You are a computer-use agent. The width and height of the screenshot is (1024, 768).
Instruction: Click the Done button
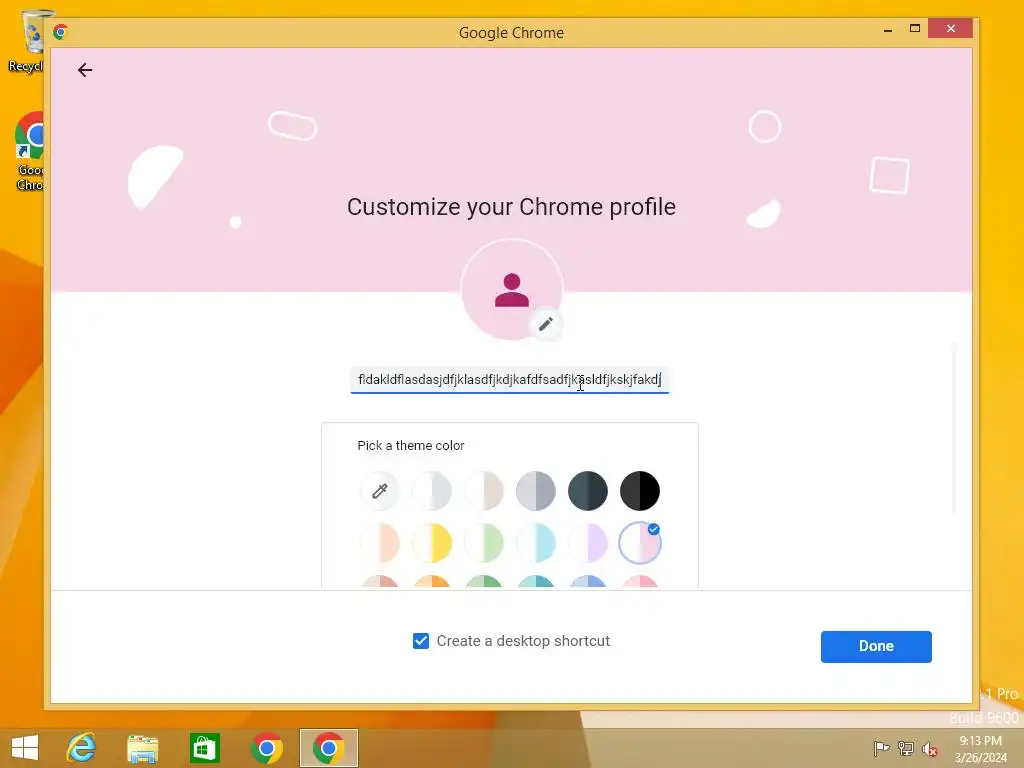coord(876,647)
